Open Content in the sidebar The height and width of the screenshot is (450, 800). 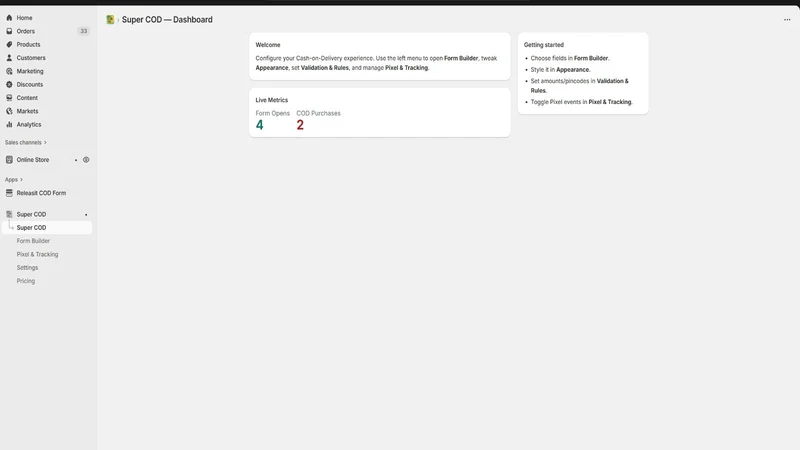(x=27, y=97)
